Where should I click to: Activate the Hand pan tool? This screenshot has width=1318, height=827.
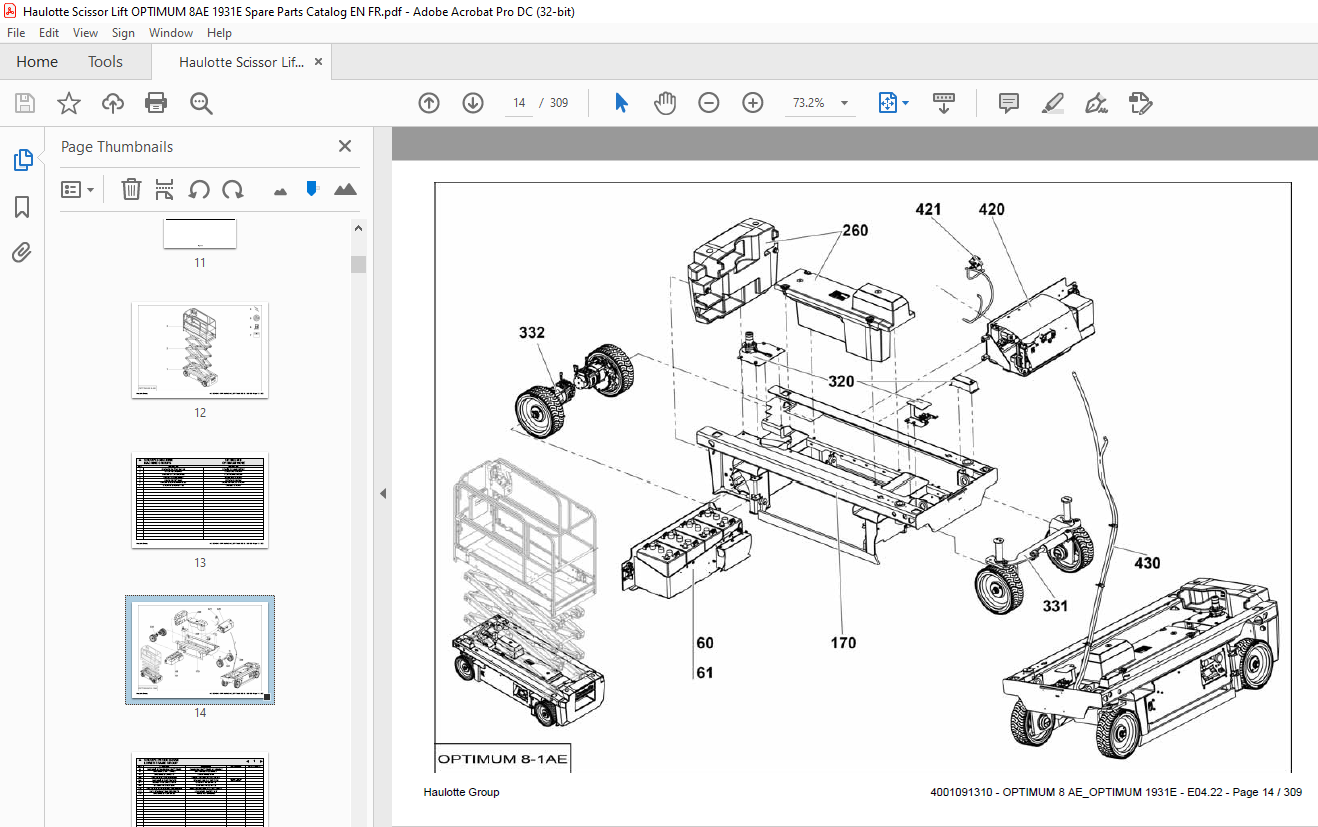665,103
